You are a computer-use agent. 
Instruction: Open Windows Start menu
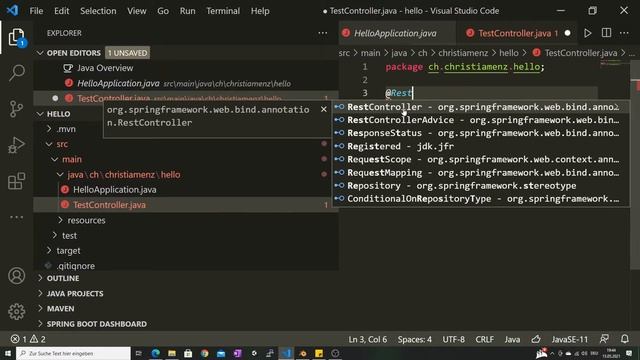click(x=8, y=353)
